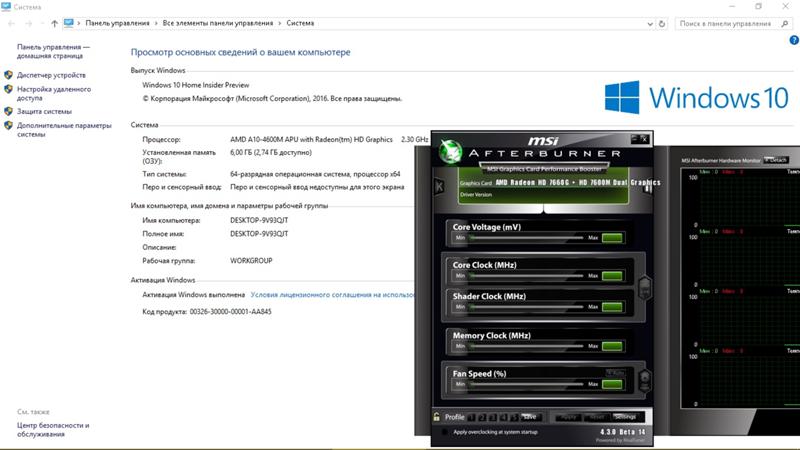Image resolution: width=800 pixels, height=450 pixels.
Task: Click the Up arrow navigation icon
Action: click(x=54, y=23)
